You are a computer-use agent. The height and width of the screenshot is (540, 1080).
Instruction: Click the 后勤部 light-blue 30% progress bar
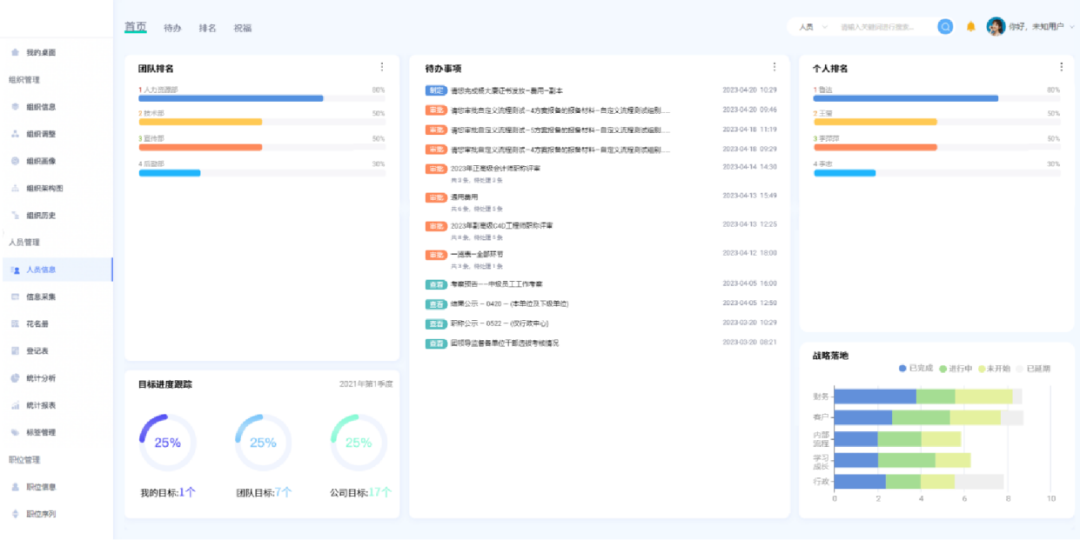(x=169, y=173)
